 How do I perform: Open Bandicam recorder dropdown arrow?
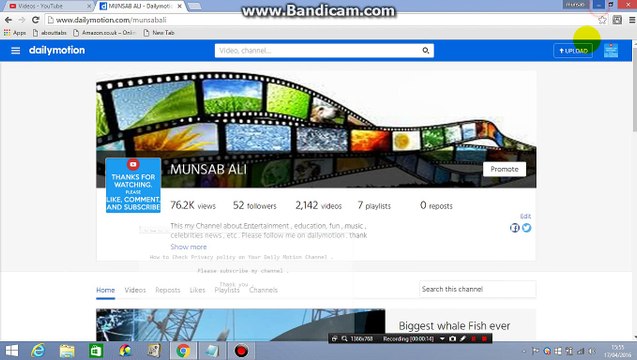[442, 338]
